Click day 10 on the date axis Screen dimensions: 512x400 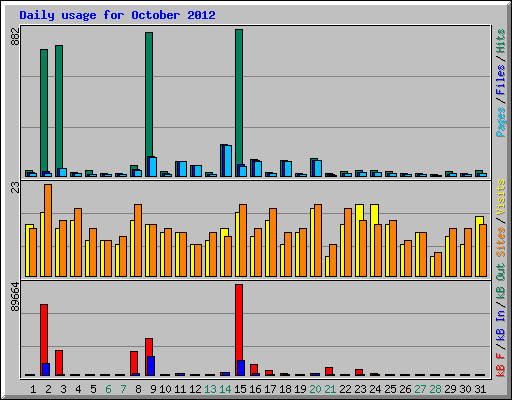click(165, 389)
